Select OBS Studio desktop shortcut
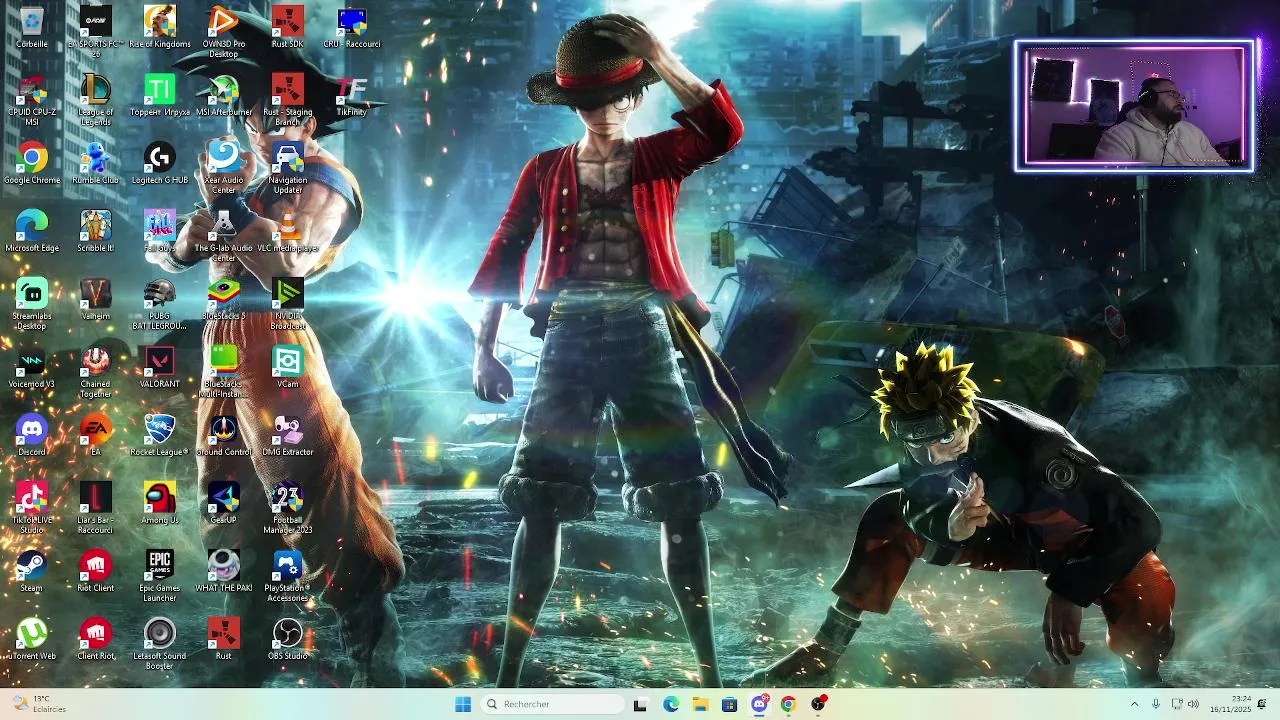Screen dimensions: 1280x720 288,639
